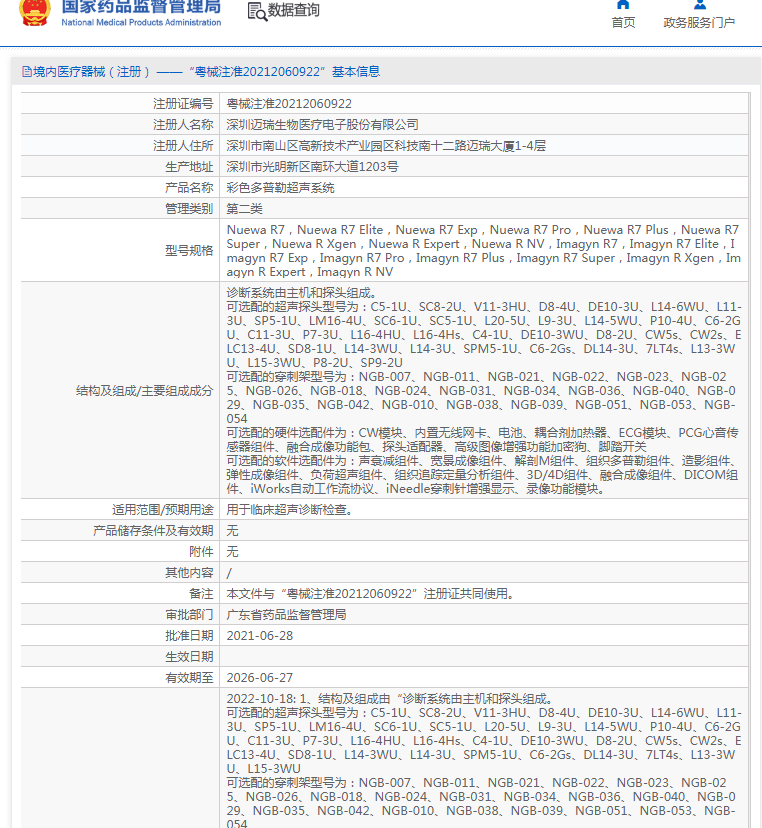The height and width of the screenshot is (828, 762).
Task: Click the 其他内容 label
Action: pos(189,573)
